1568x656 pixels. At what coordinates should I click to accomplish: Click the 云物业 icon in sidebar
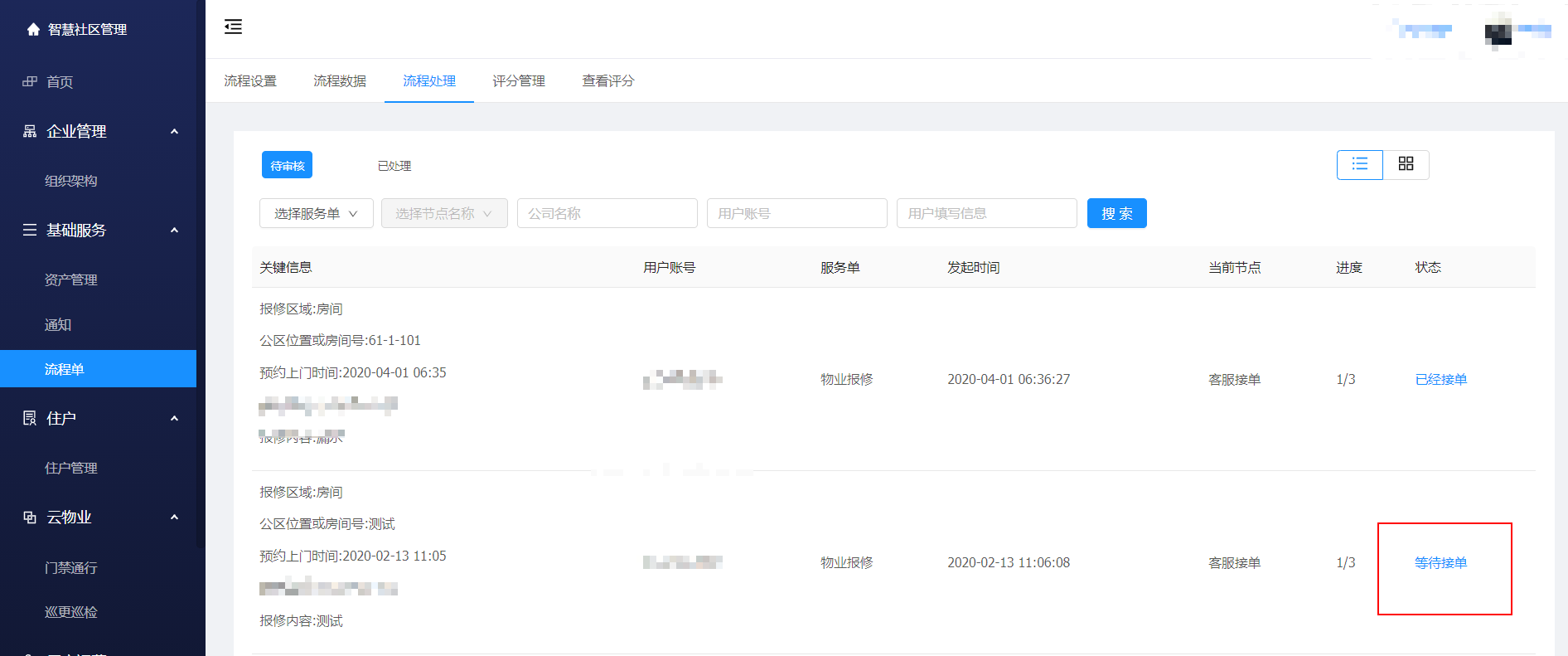(x=30, y=518)
